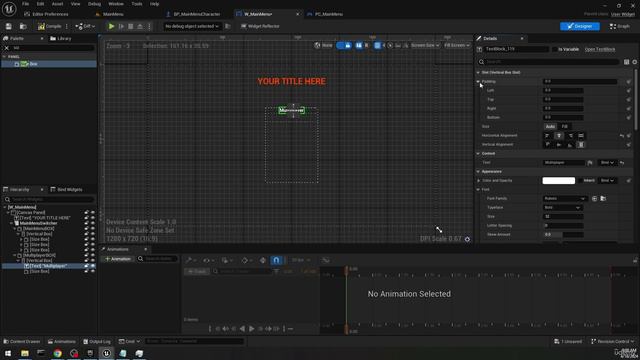The image size is (640, 360).
Task: Collapse the MainMenuSwitcher node
Action: point(11,223)
